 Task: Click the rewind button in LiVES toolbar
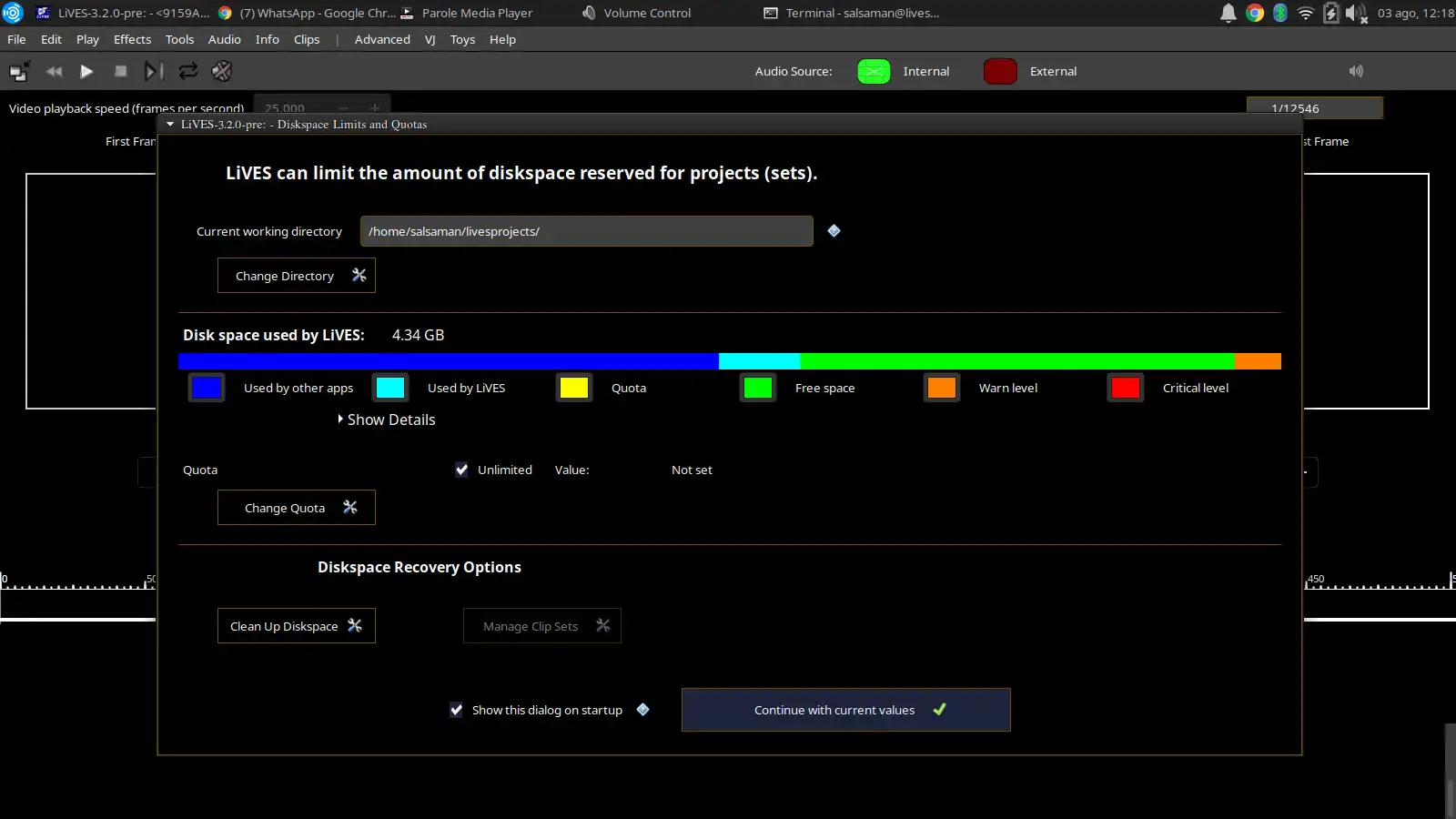(x=54, y=71)
